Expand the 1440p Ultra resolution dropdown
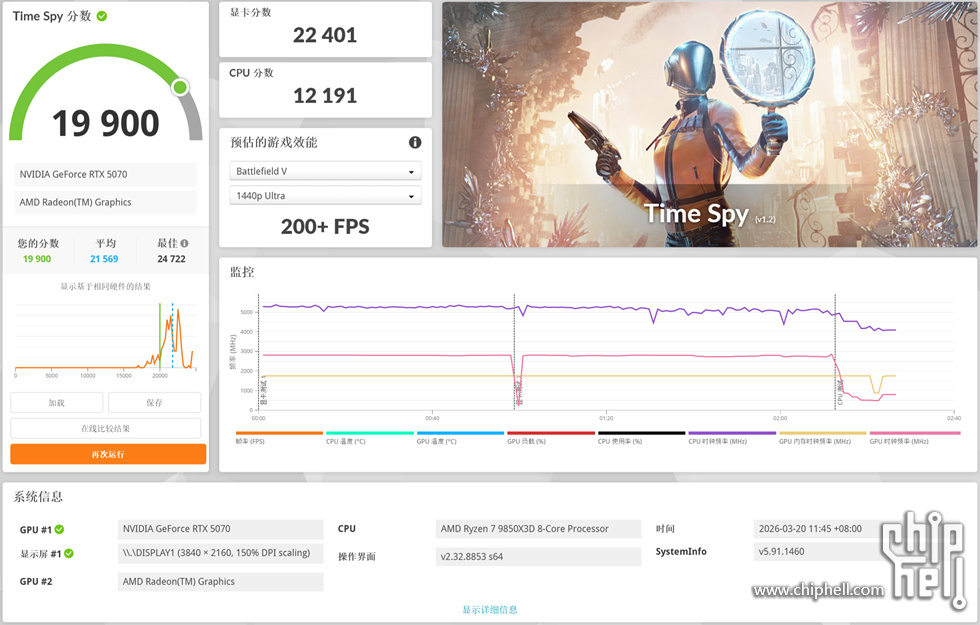Viewport: 980px width, 625px height. point(325,196)
